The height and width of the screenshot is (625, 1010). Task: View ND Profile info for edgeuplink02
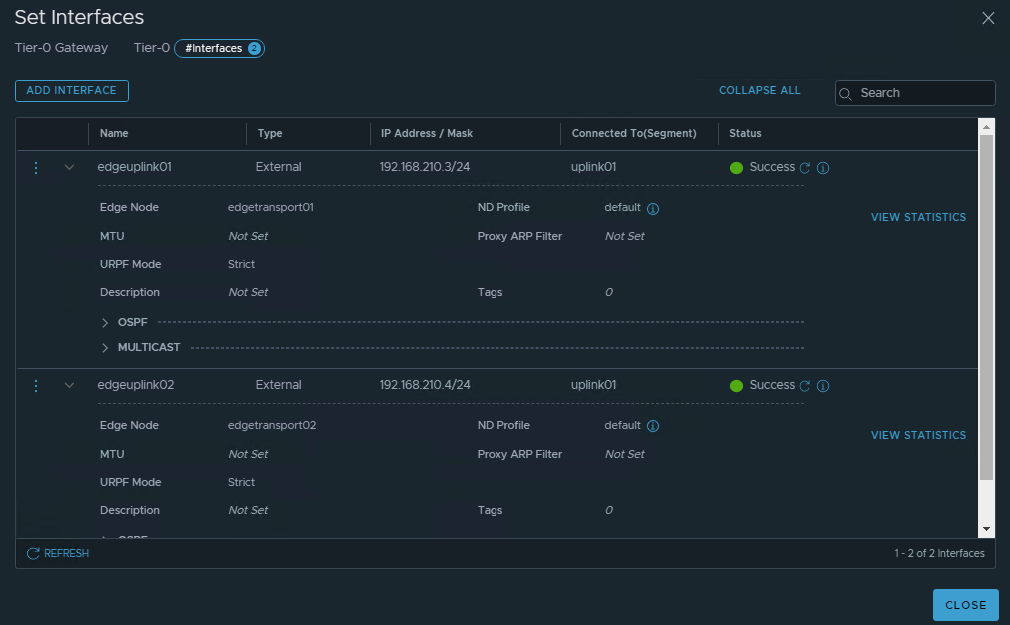653,426
